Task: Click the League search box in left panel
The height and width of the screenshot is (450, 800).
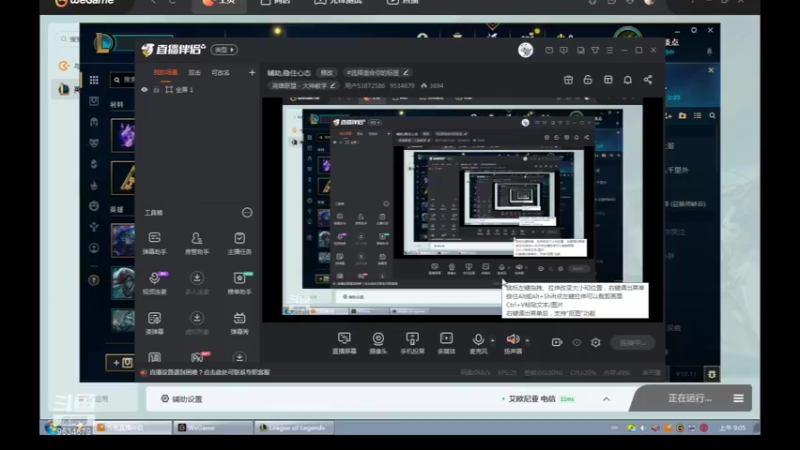Action: 122,80
